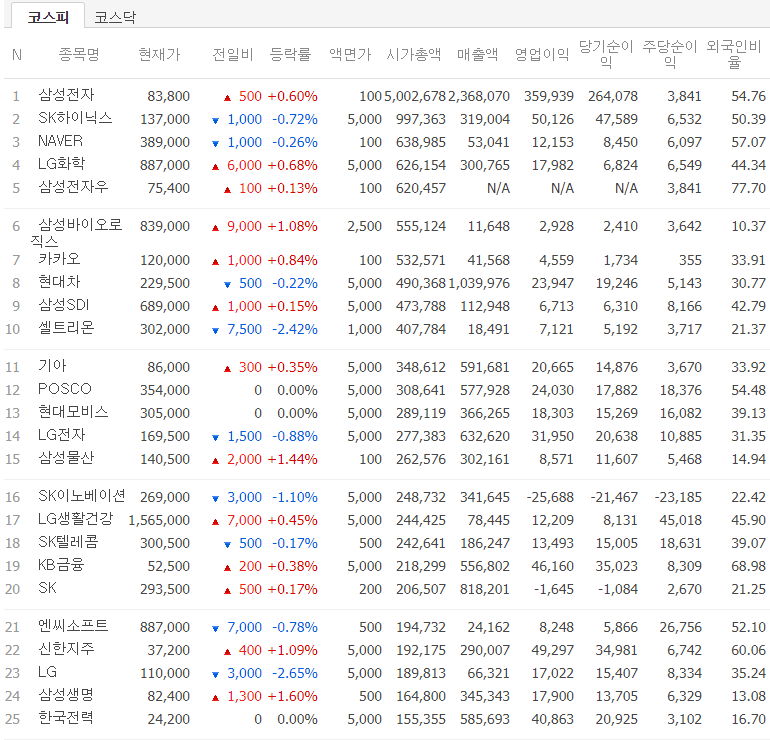Click the 현재가 column header

coord(160,54)
